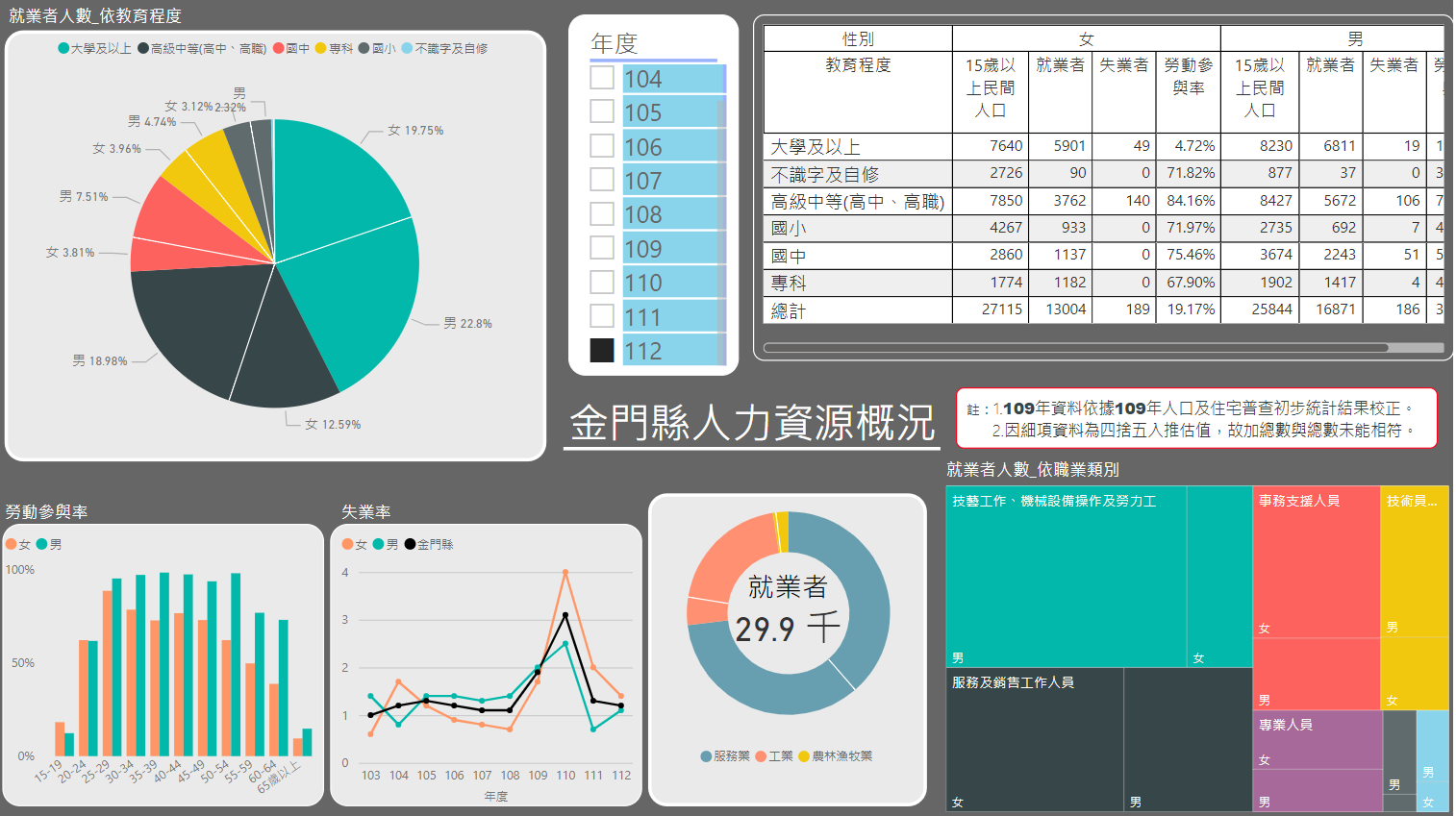This screenshot has height=816, width=1456.
Task: Click 事務支援人員 女 treemap tile
Action: 1317,562
